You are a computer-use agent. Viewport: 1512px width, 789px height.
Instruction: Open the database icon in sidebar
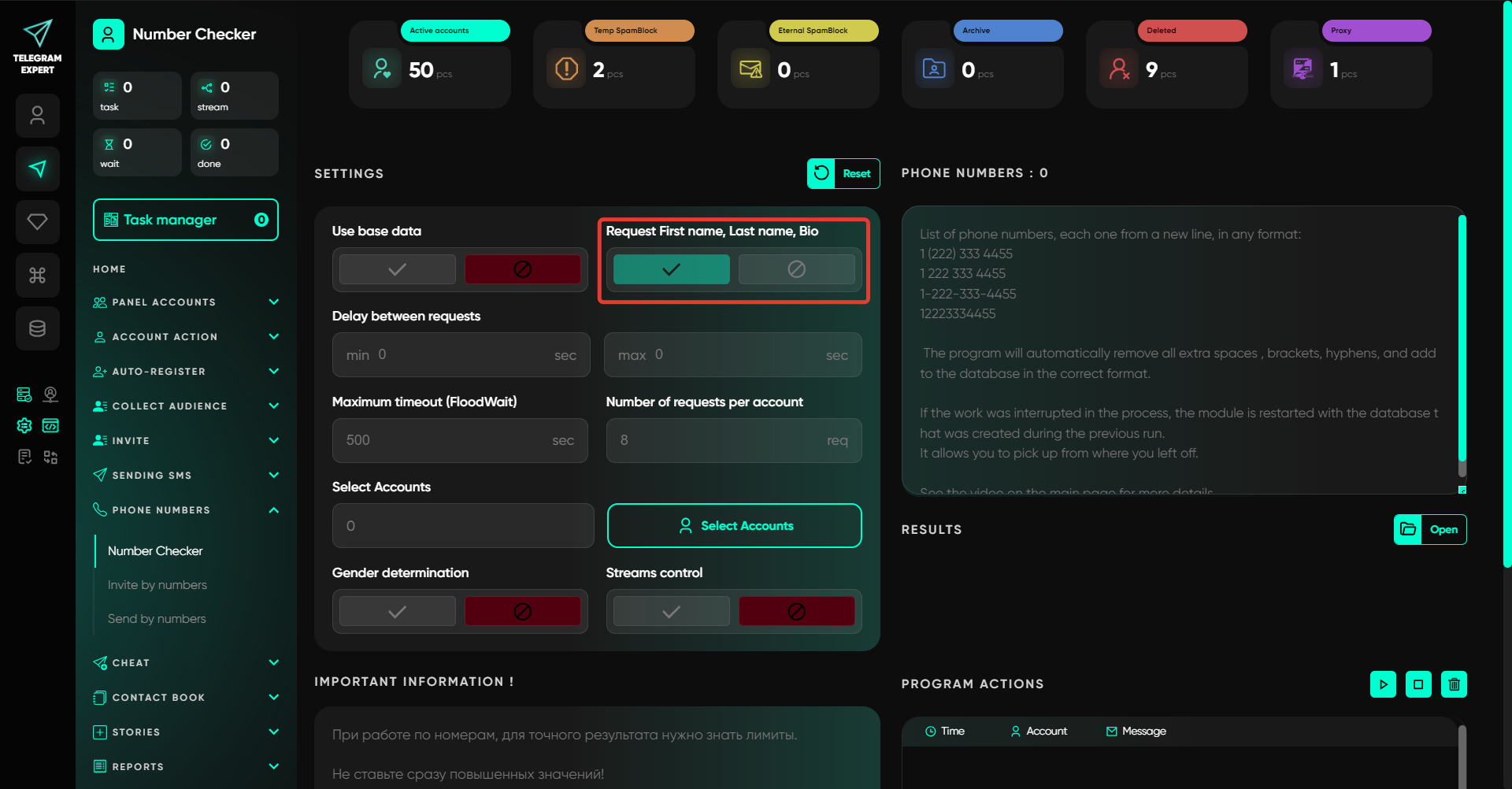[x=37, y=328]
